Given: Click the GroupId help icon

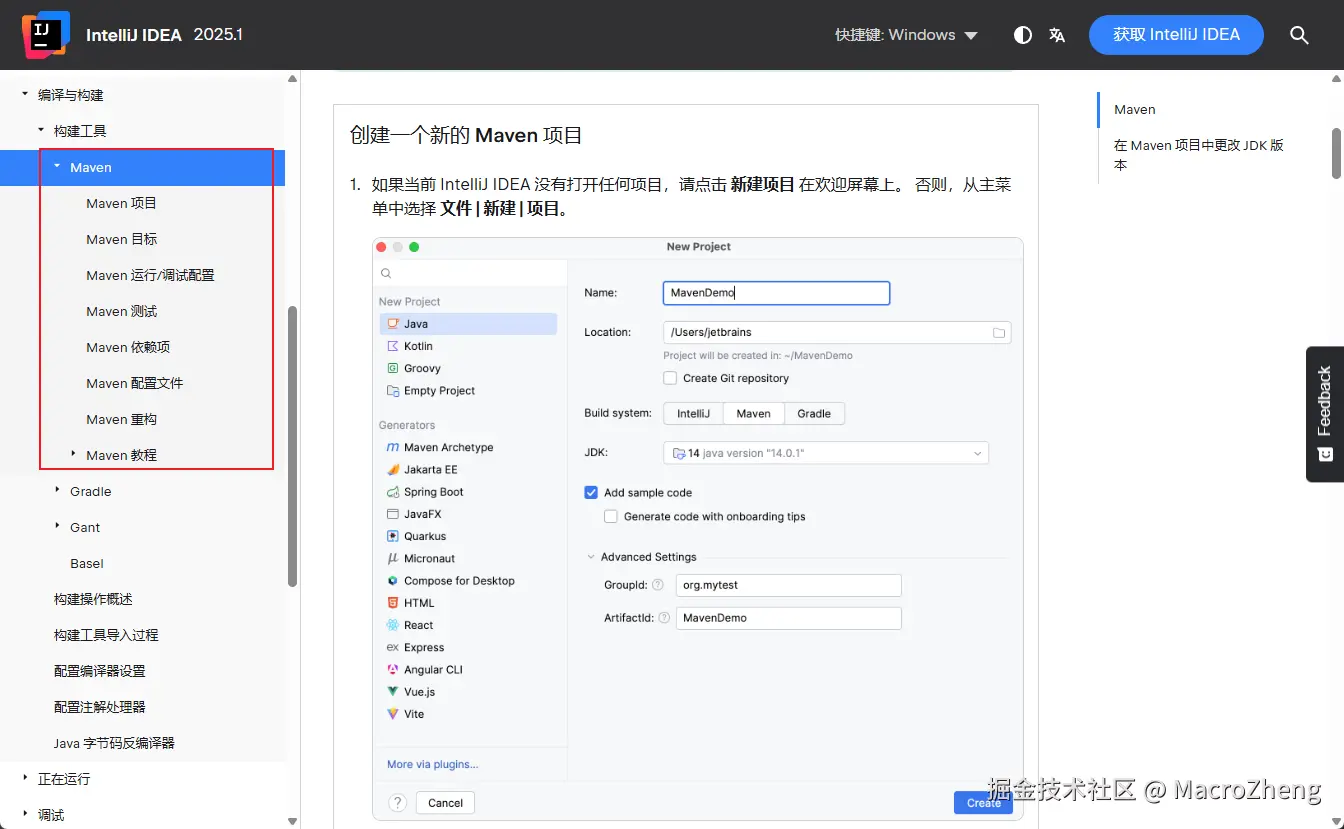Looking at the screenshot, I should (657, 585).
